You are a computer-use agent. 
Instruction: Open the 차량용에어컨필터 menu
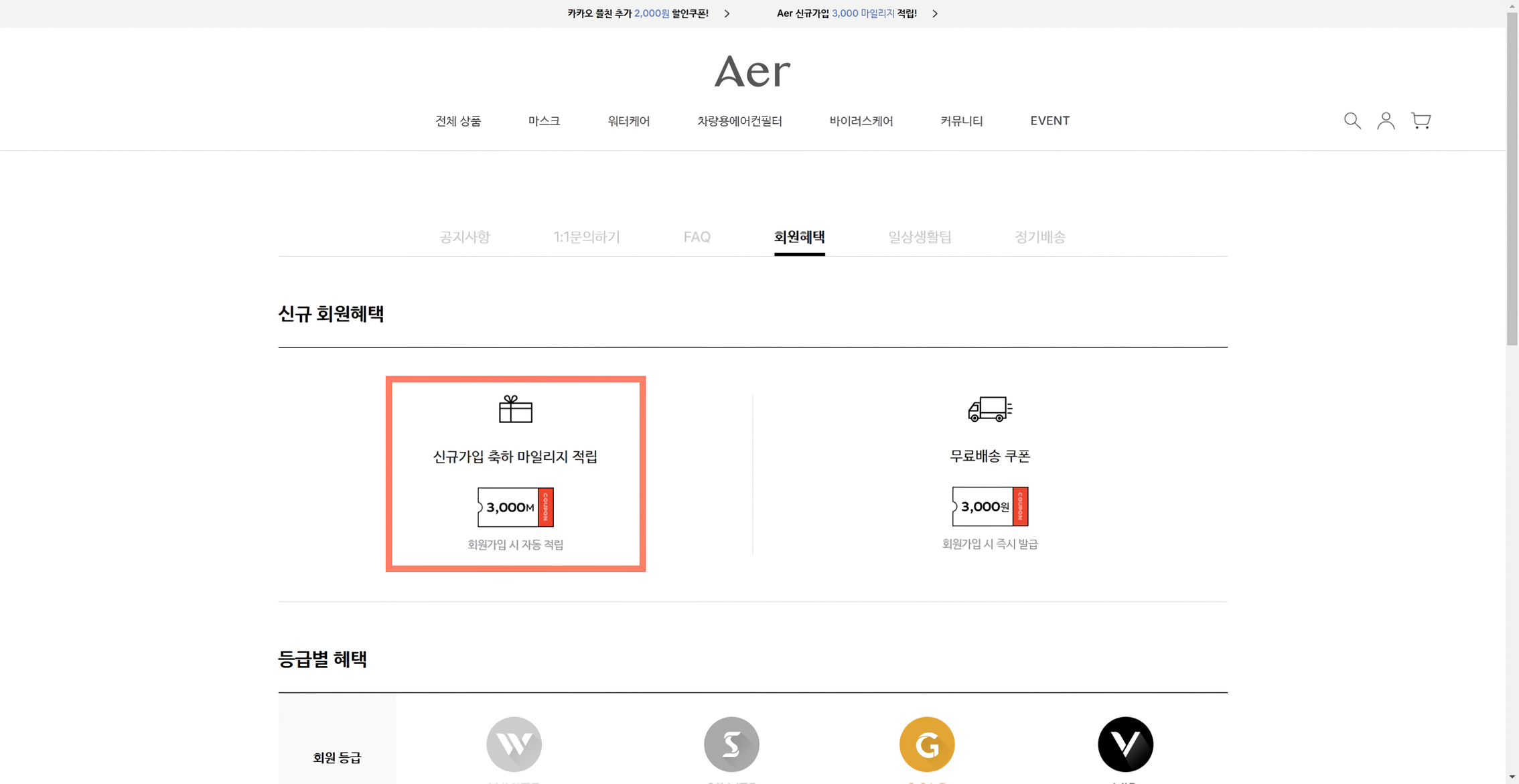click(x=739, y=121)
